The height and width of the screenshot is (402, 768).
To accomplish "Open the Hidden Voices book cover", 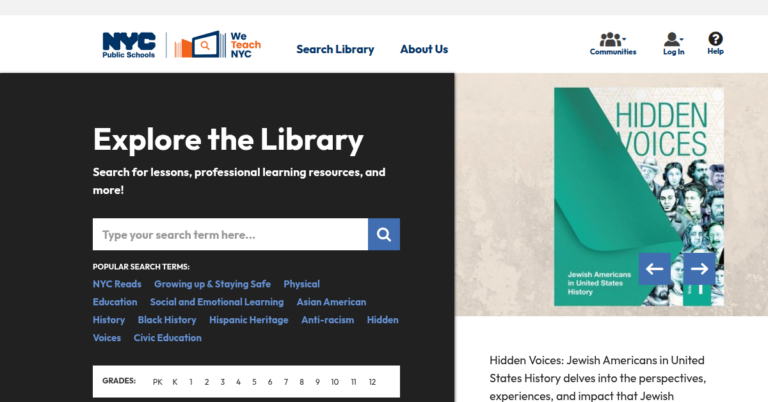I will coord(639,197).
